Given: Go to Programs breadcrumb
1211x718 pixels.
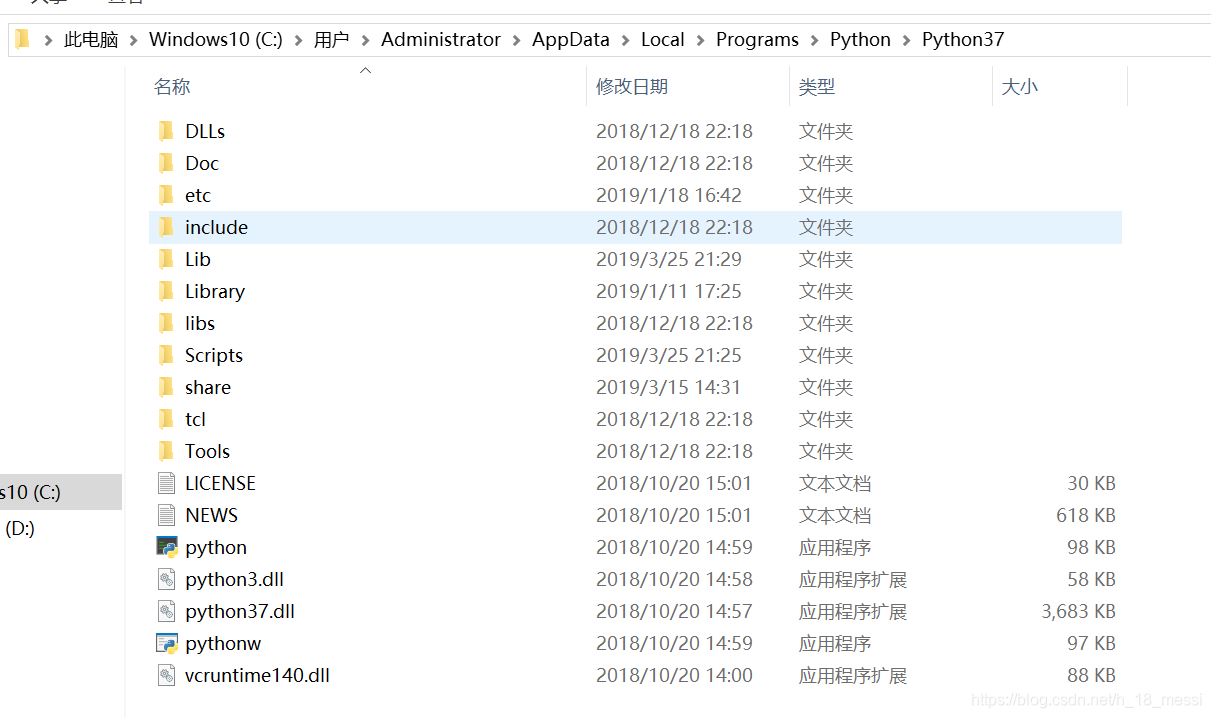Looking at the screenshot, I should [x=757, y=40].
